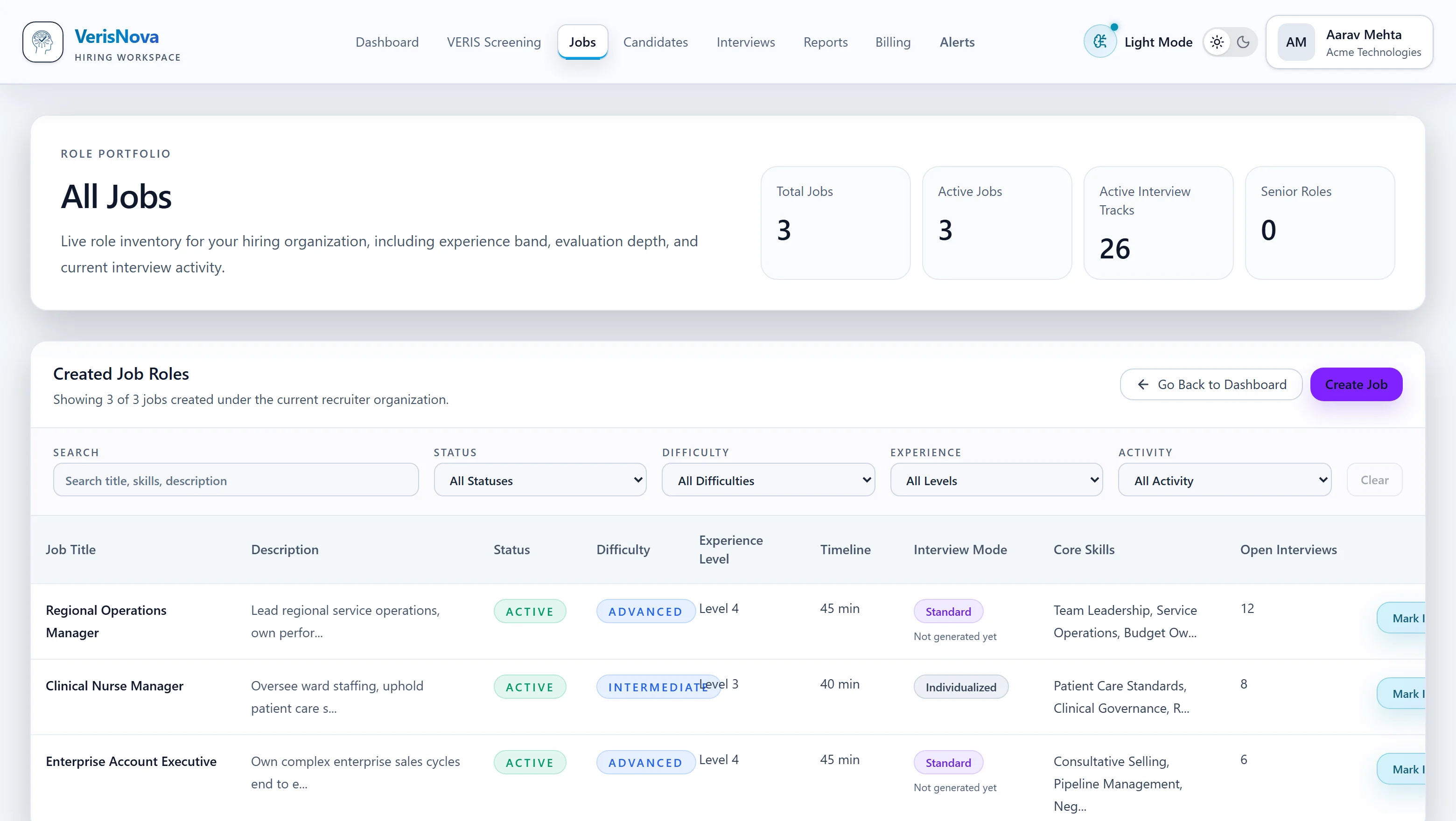Click the Timeline column header
Viewport: 1456px width, 821px height.
point(845,549)
